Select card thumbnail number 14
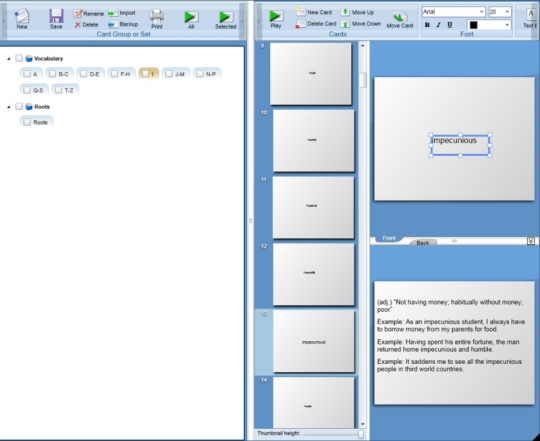Image resolution: width=540 pixels, height=441 pixels. click(313, 402)
